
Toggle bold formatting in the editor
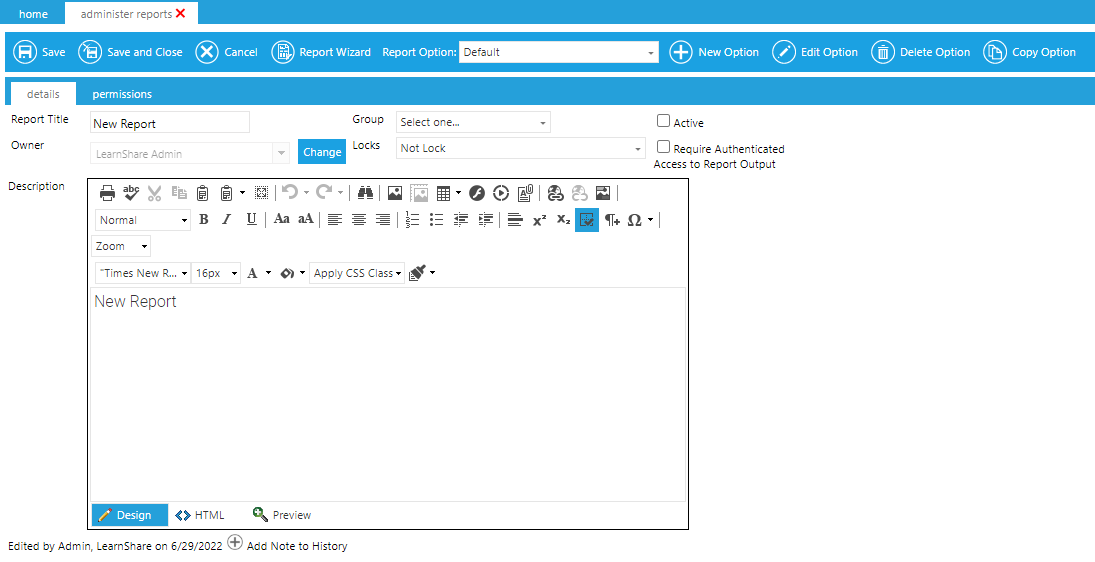click(204, 220)
